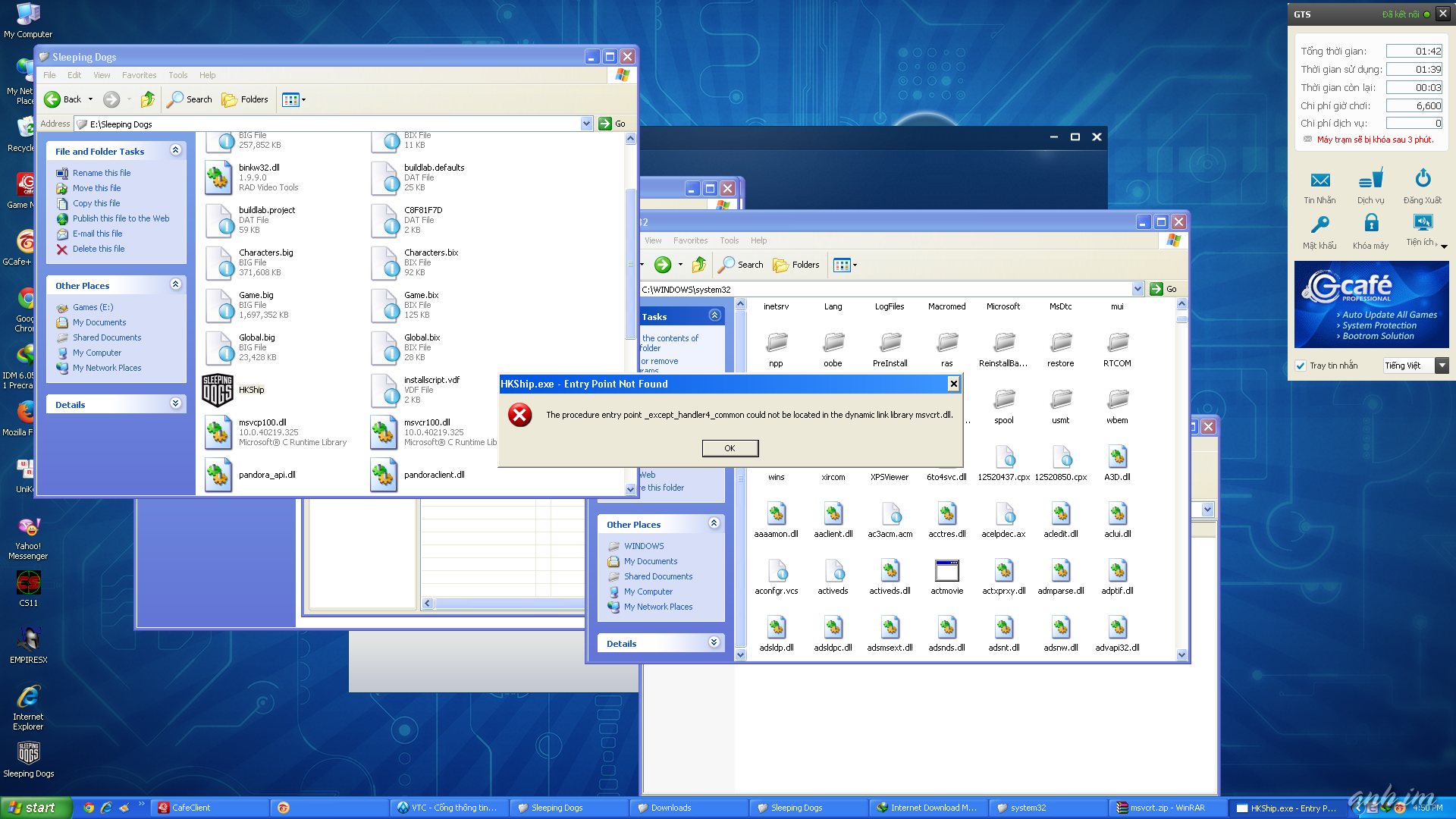The width and height of the screenshot is (1456, 819).
Task: Click Copy this file link
Action: click(96, 203)
